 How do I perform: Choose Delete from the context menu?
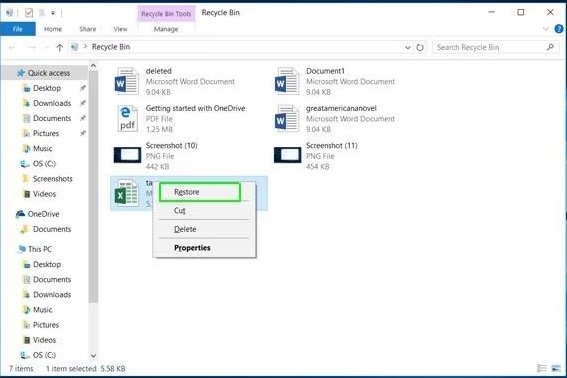pos(185,229)
